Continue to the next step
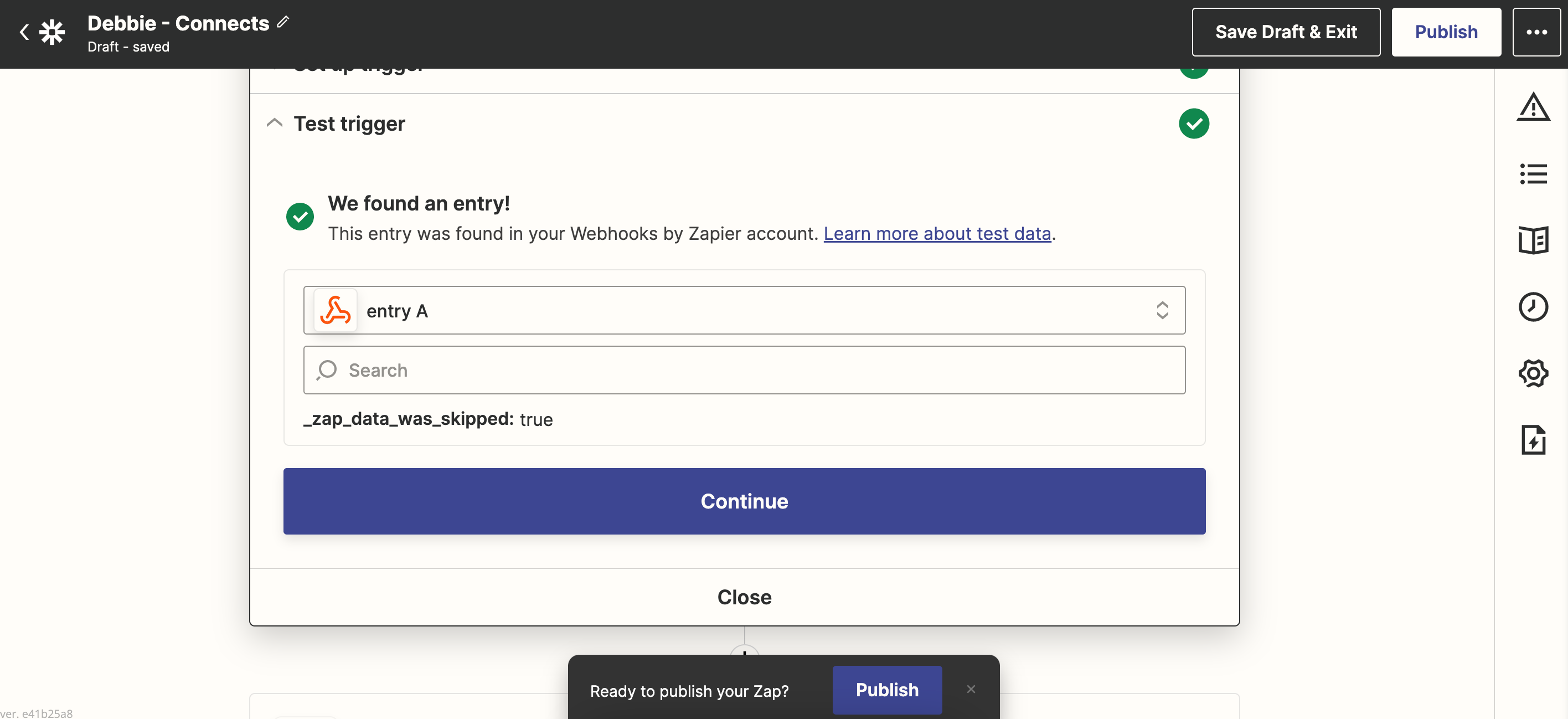Image resolution: width=1568 pixels, height=719 pixels. pos(744,501)
